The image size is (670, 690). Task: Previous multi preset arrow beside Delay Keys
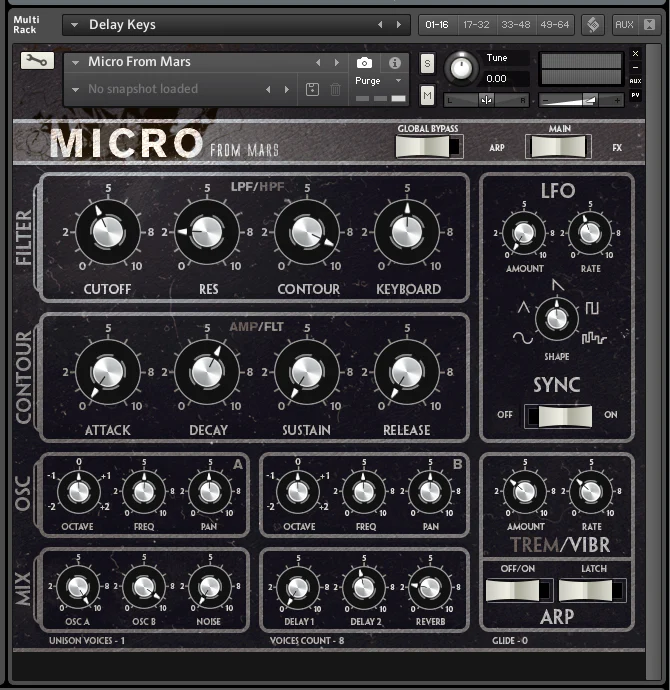(x=380, y=25)
